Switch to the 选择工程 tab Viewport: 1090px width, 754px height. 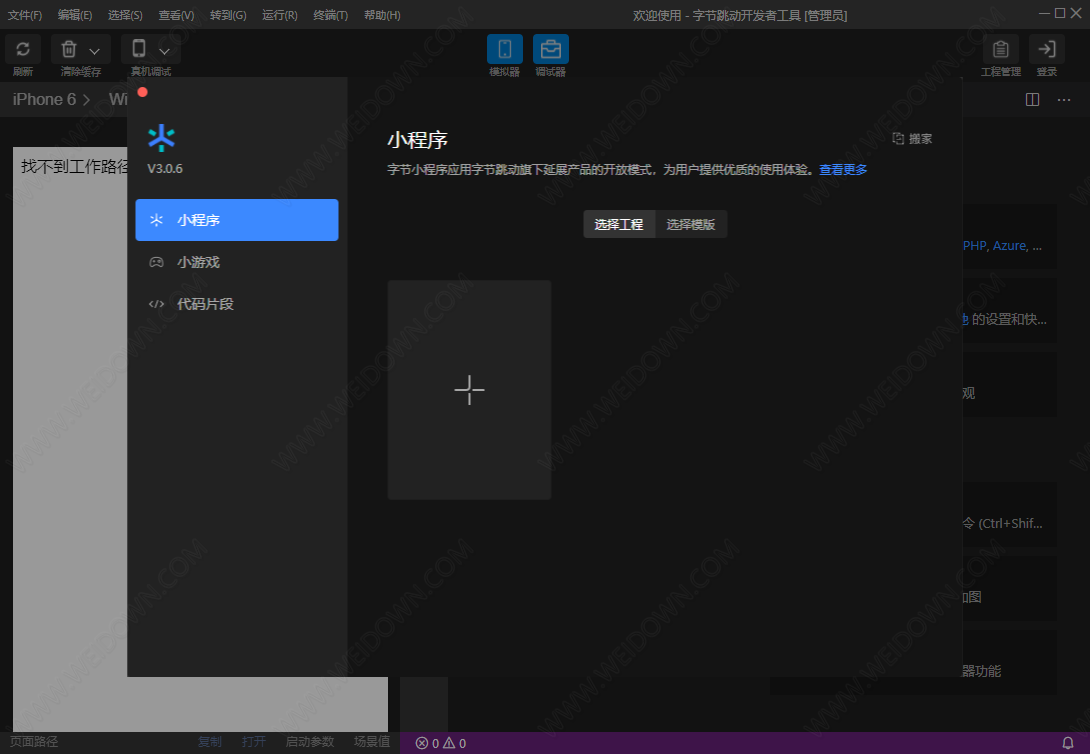click(619, 224)
